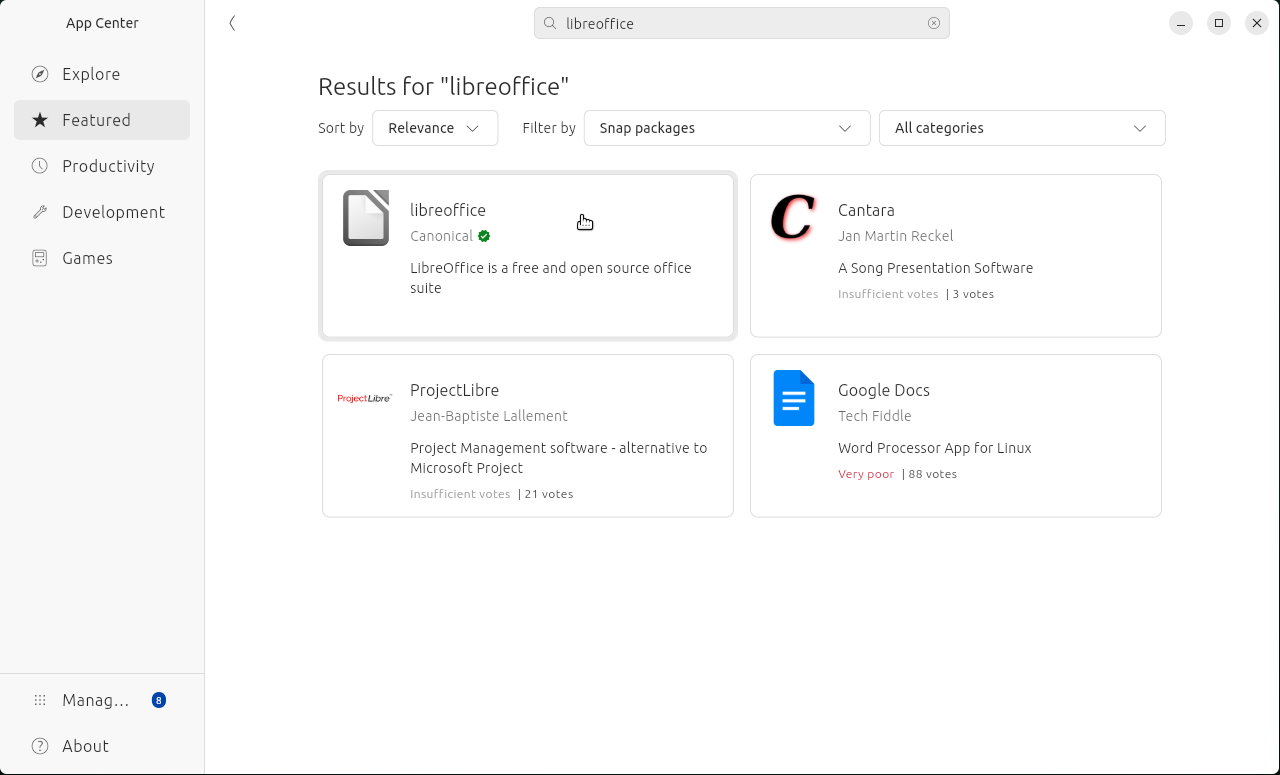This screenshot has height=775, width=1280.
Task: Click the ProjectLibre logo
Action: (x=365, y=398)
